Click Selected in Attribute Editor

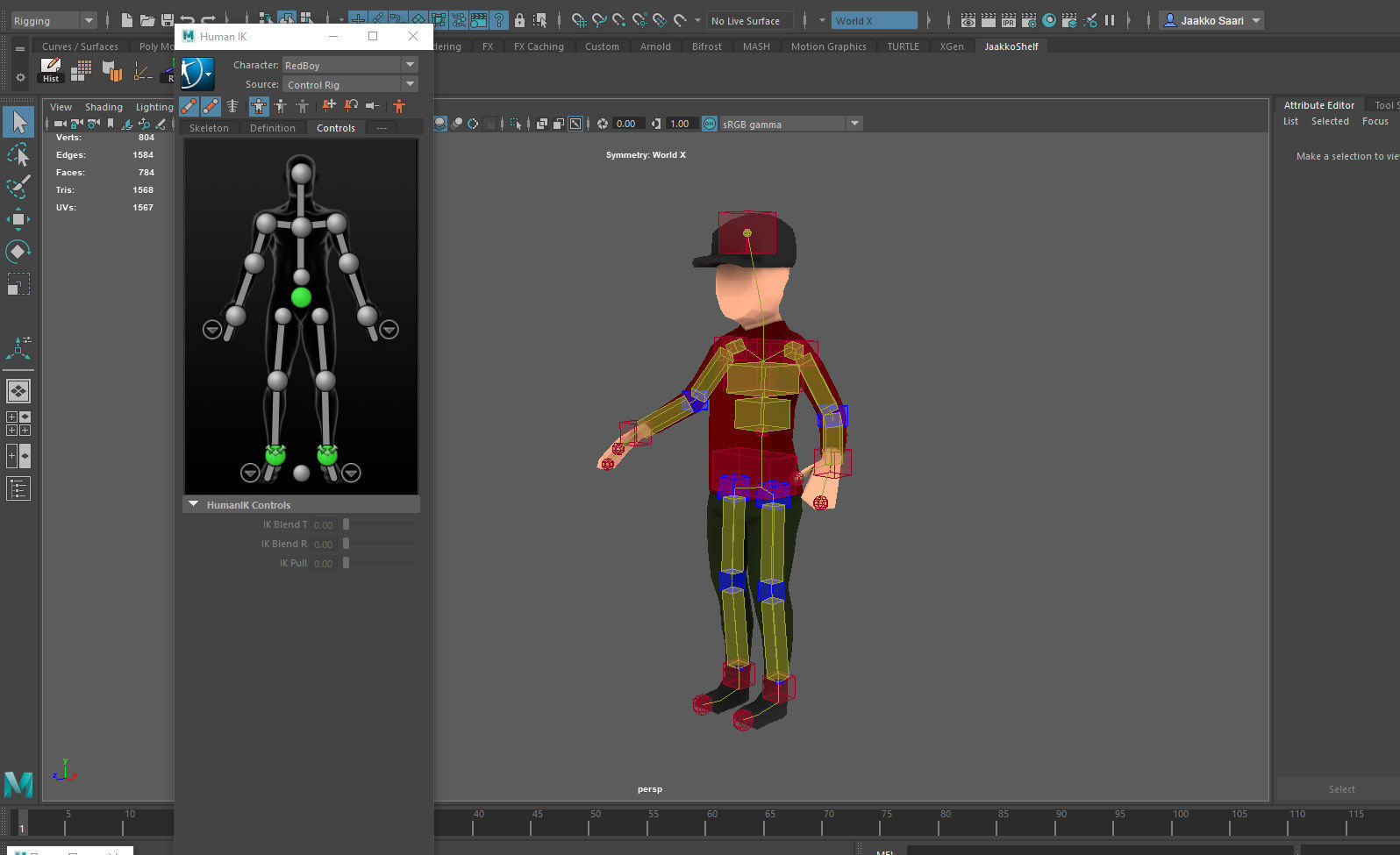(x=1330, y=121)
